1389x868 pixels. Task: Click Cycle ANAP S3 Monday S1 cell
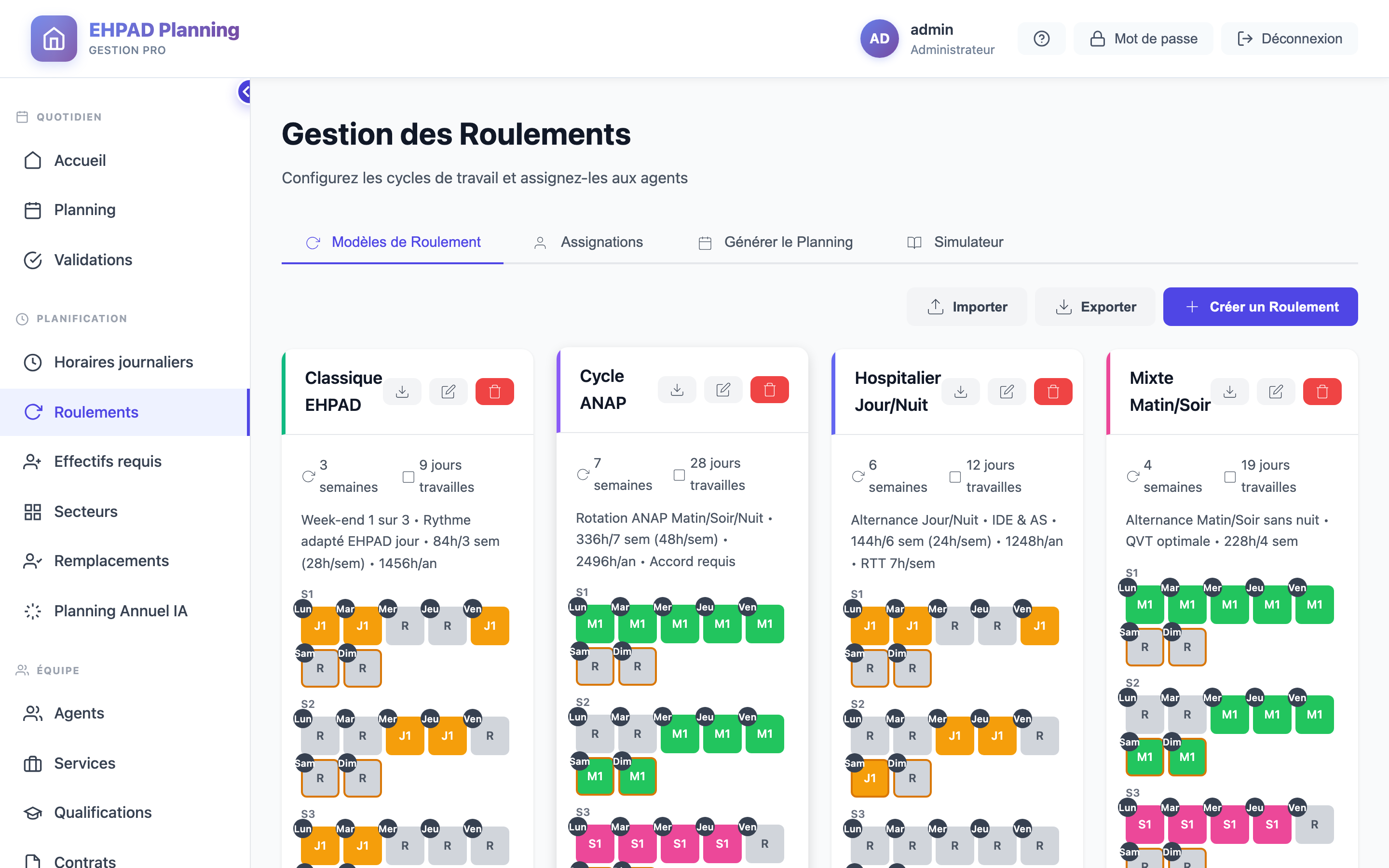[x=595, y=844]
